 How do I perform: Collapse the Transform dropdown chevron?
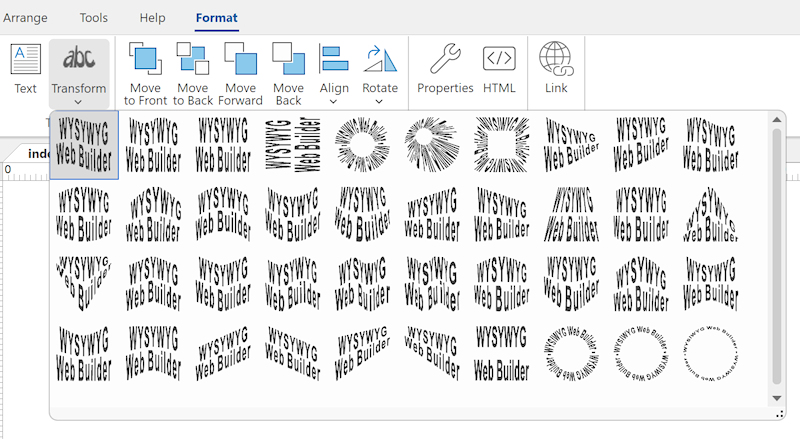78,102
